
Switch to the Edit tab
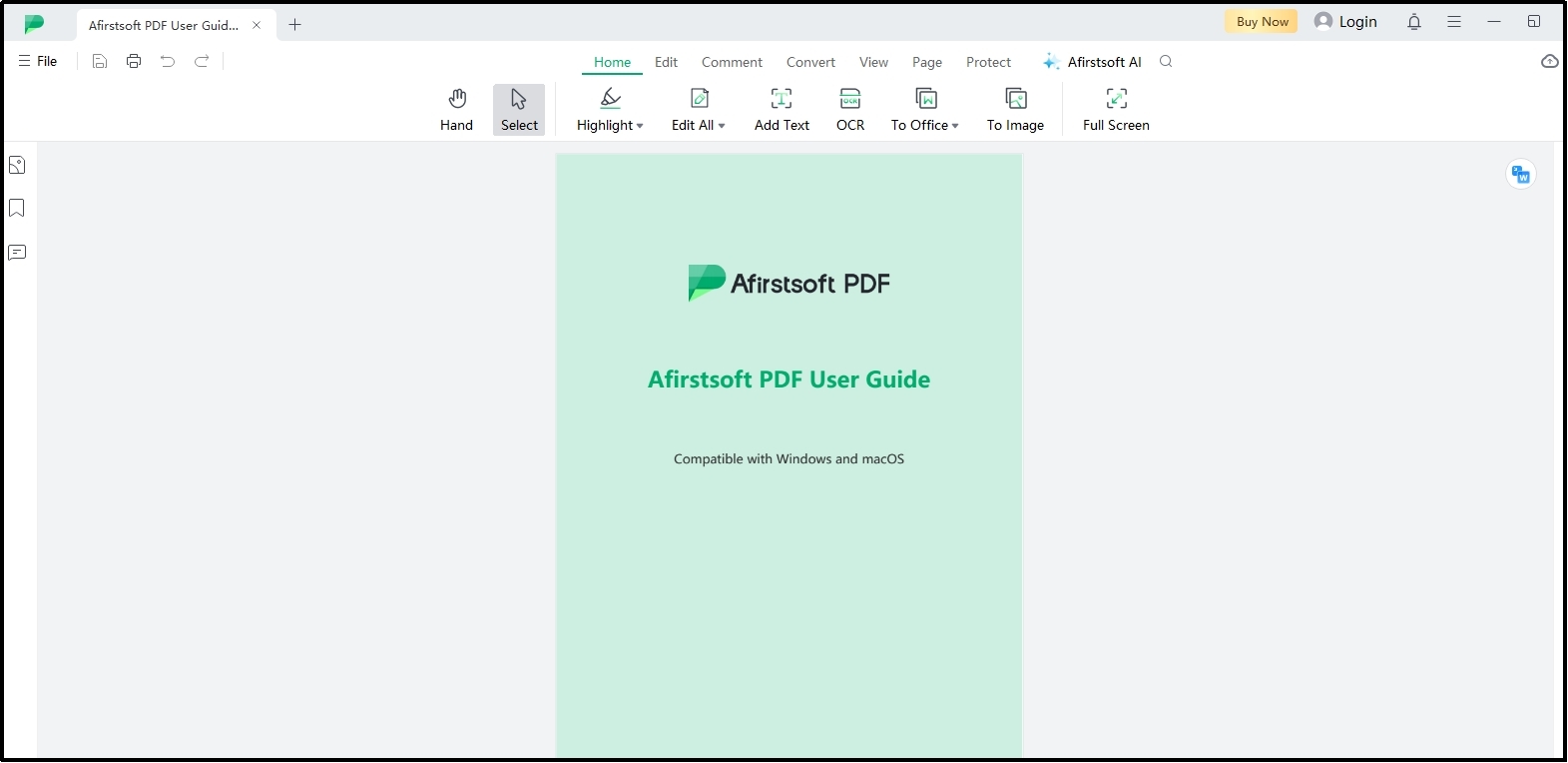[666, 62]
